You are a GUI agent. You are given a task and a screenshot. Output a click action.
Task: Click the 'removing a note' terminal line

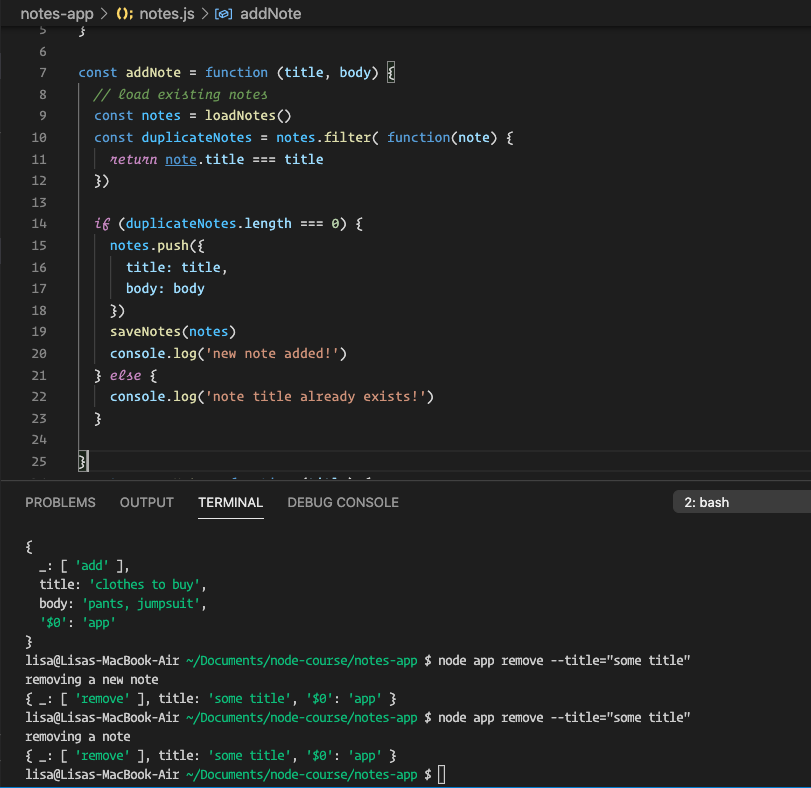coord(78,736)
